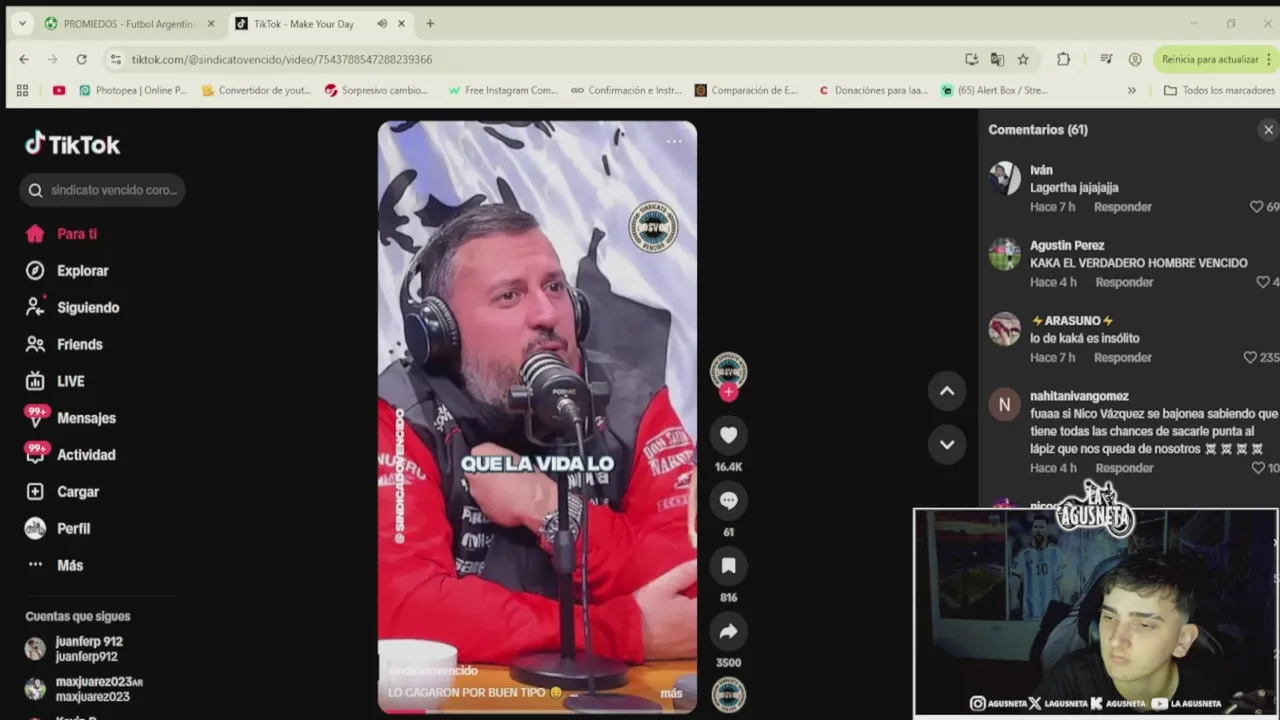Reply to ARASUNO's comment
This screenshot has width=1280, height=720.
1123,357
